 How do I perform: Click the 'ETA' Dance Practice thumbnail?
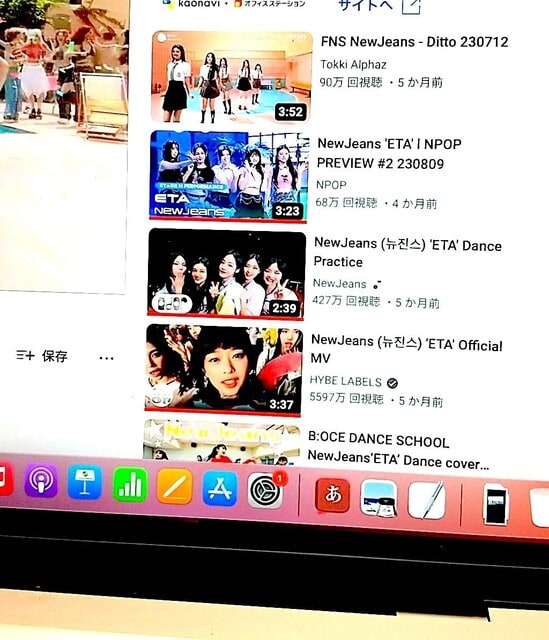227,273
